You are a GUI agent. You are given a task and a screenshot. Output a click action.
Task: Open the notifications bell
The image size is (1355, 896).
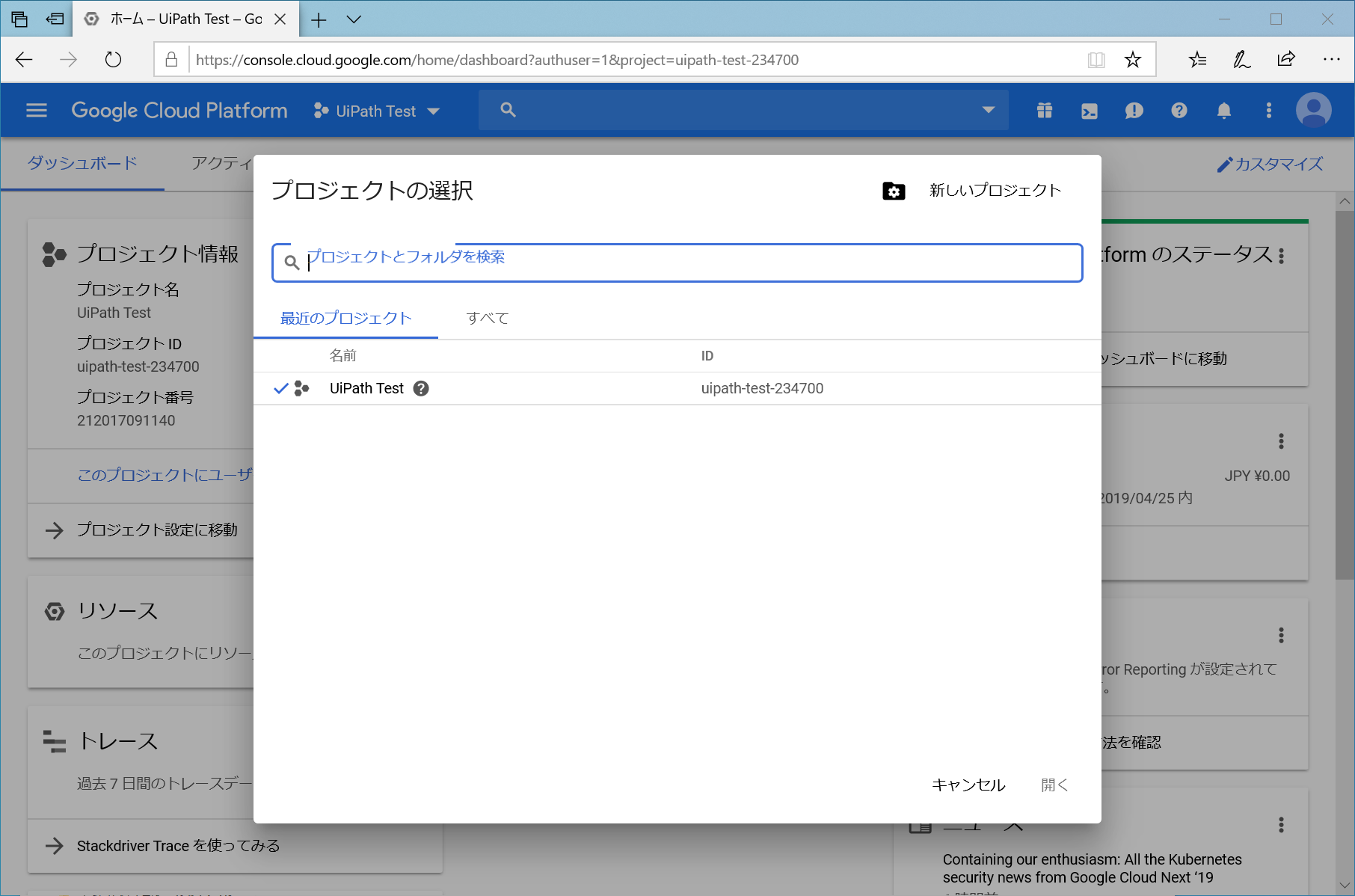[x=1224, y=111]
